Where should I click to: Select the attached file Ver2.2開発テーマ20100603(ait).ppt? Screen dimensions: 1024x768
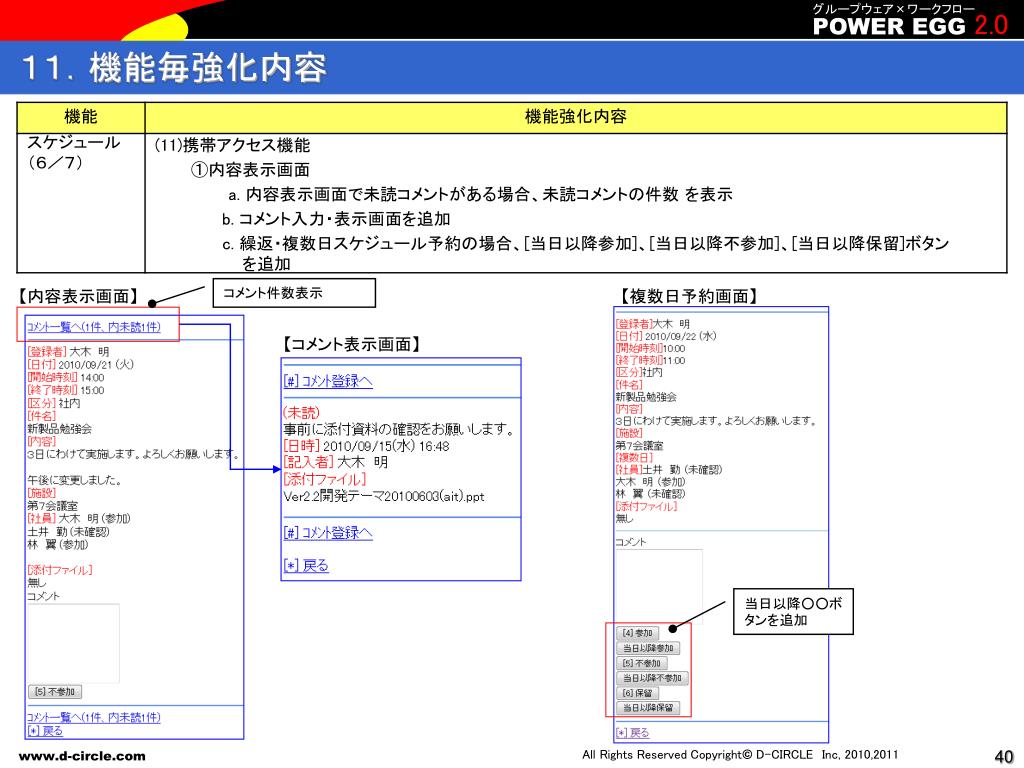click(384, 496)
